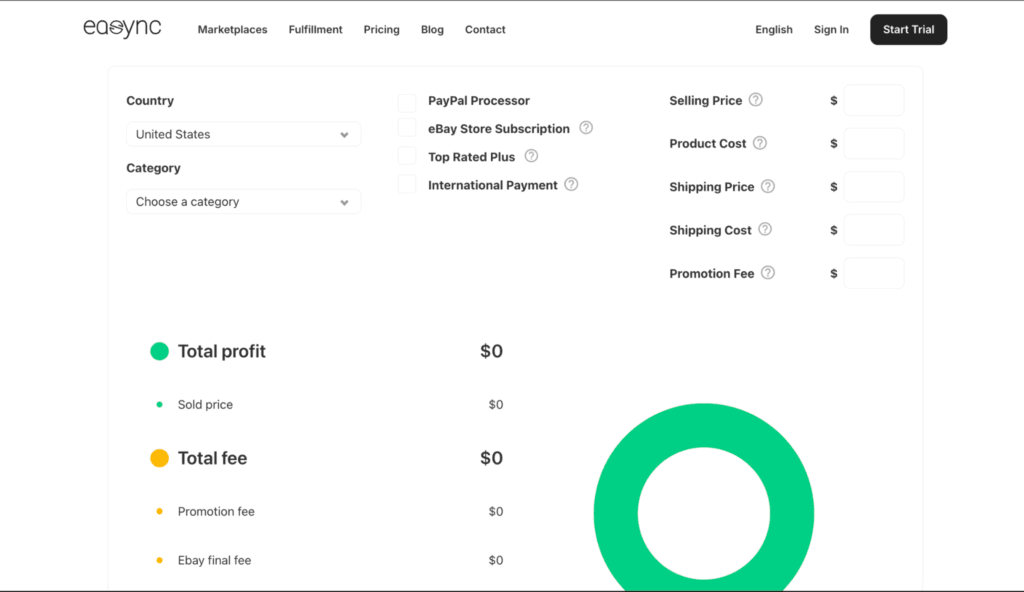Click the eBay Store Subscription help icon
Image resolution: width=1024 pixels, height=592 pixels.
585,128
